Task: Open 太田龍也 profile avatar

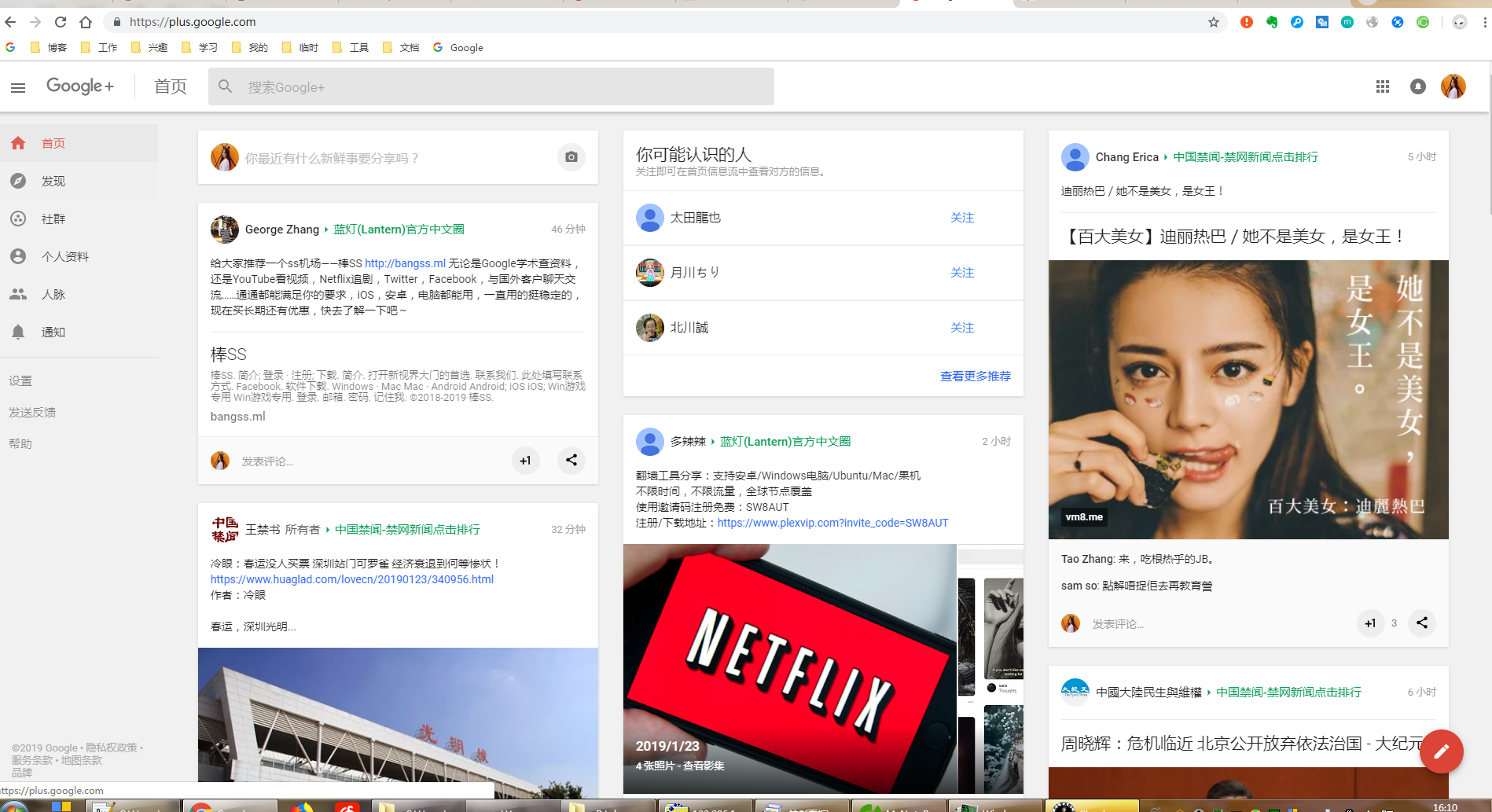Action: click(x=650, y=218)
